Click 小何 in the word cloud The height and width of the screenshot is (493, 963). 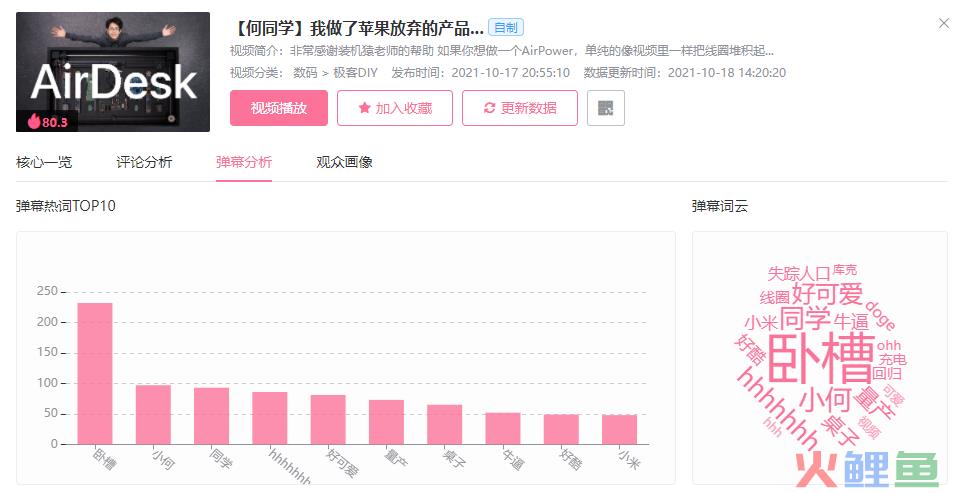[x=826, y=399]
